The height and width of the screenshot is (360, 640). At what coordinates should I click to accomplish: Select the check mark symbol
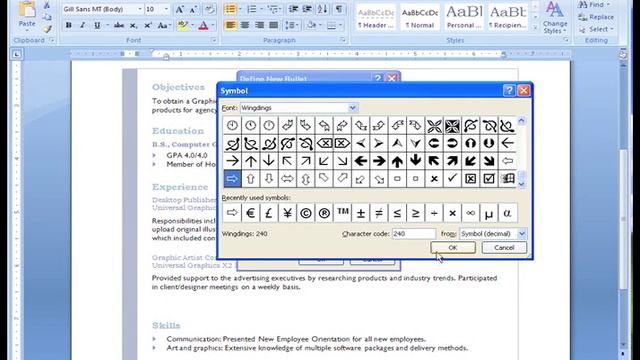click(452, 178)
